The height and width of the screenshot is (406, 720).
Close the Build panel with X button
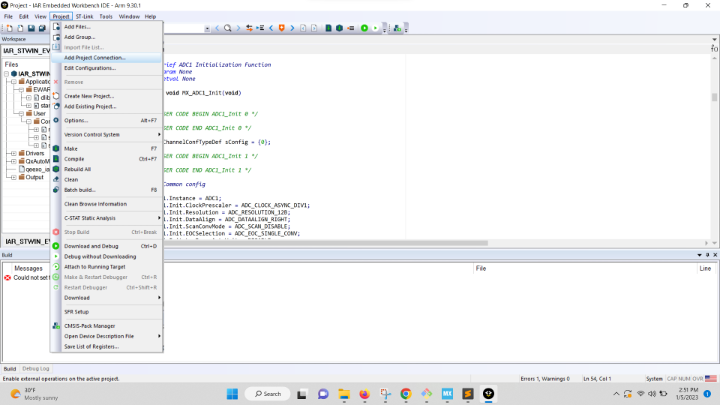715,255
